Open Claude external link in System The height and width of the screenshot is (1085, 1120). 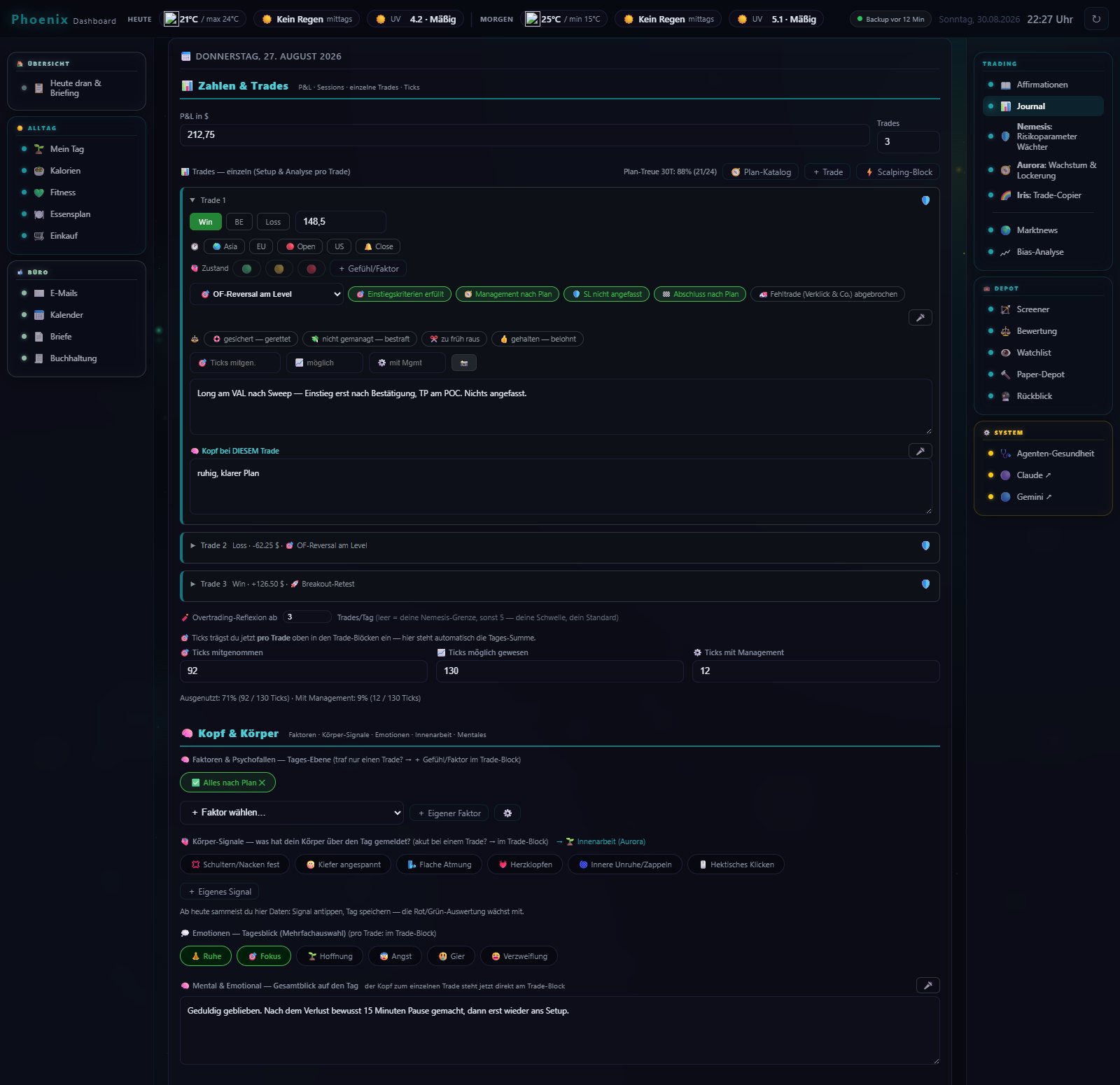coord(1043,475)
